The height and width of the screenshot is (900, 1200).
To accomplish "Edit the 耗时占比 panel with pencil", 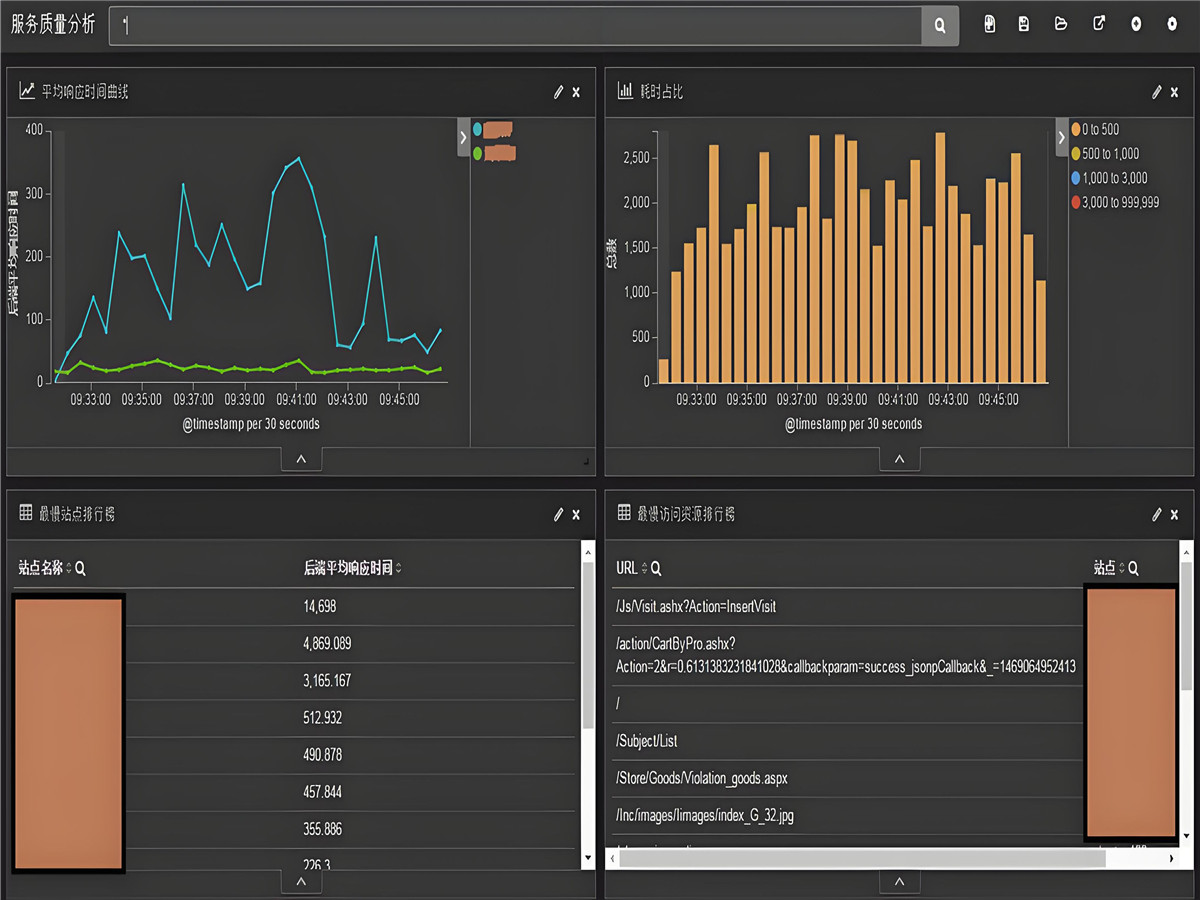I will [1157, 92].
